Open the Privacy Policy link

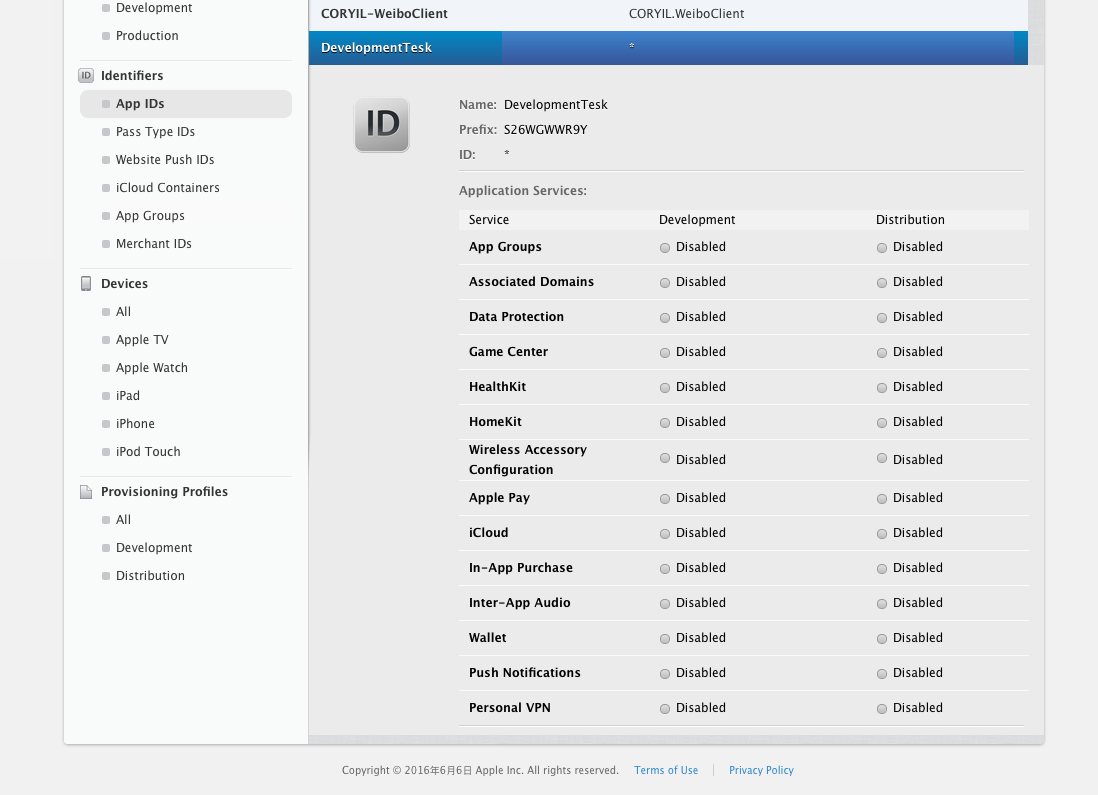761,770
